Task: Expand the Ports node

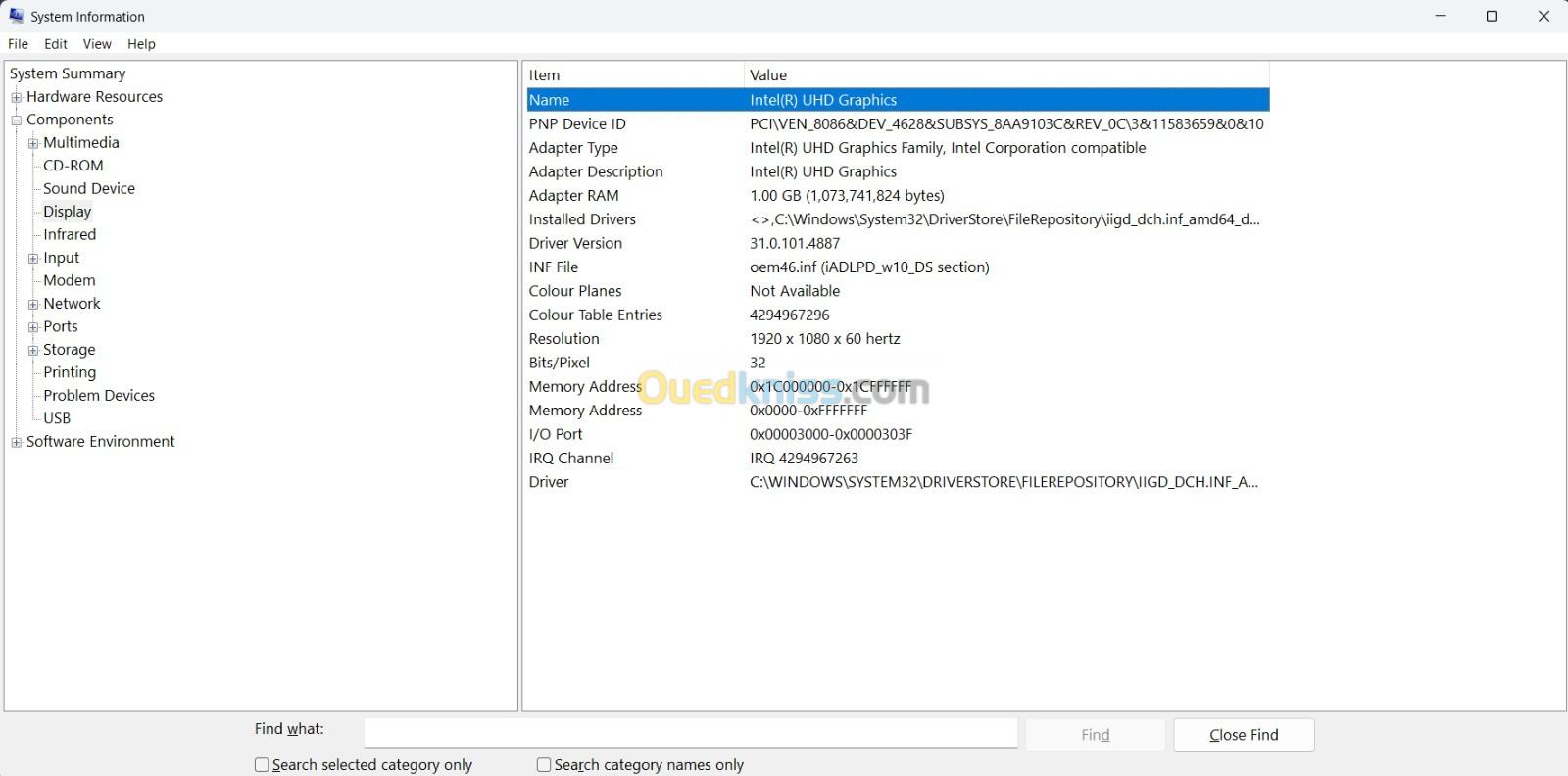Action: tap(33, 327)
